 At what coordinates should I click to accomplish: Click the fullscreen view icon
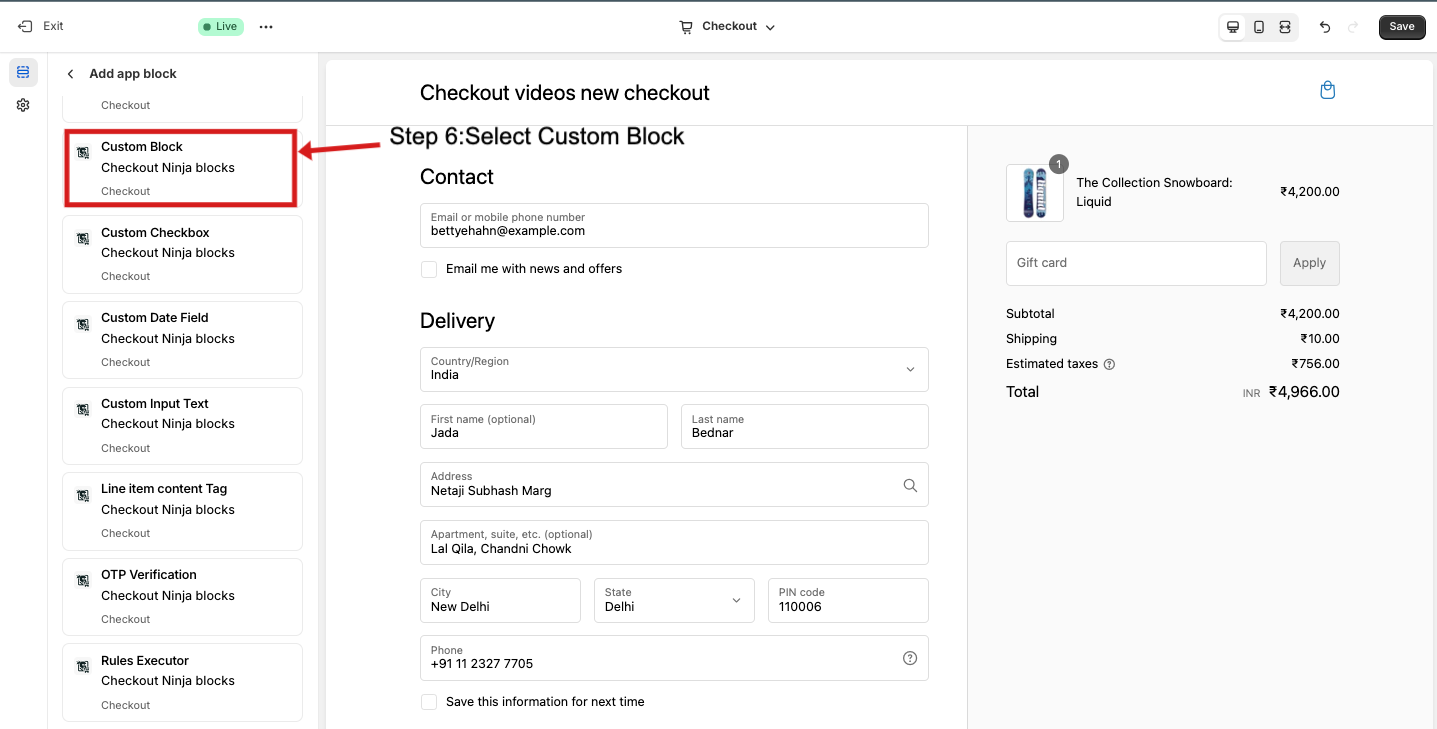coord(1285,27)
